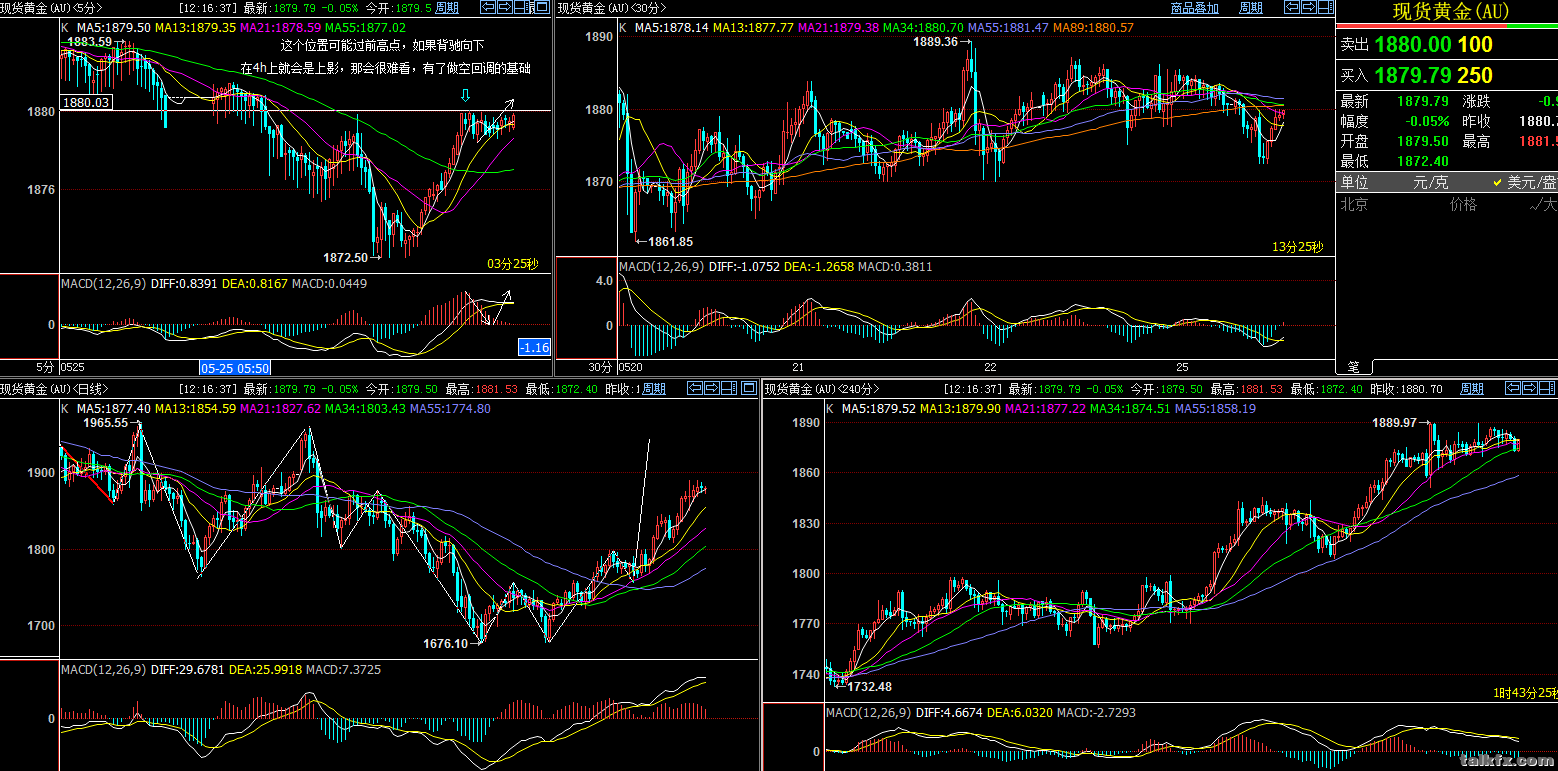Screen dimensions: 1558x771
Task: Click the MACD(12,26,9) label in the 日线 chart
Action: point(104,669)
